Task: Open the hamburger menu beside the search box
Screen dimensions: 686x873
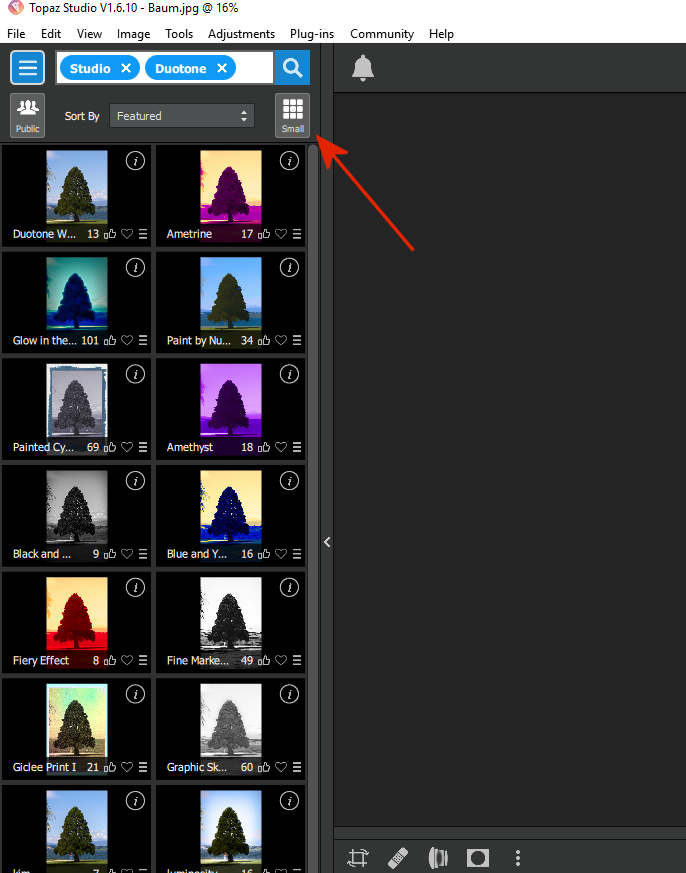Action: click(x=28, y=68)
